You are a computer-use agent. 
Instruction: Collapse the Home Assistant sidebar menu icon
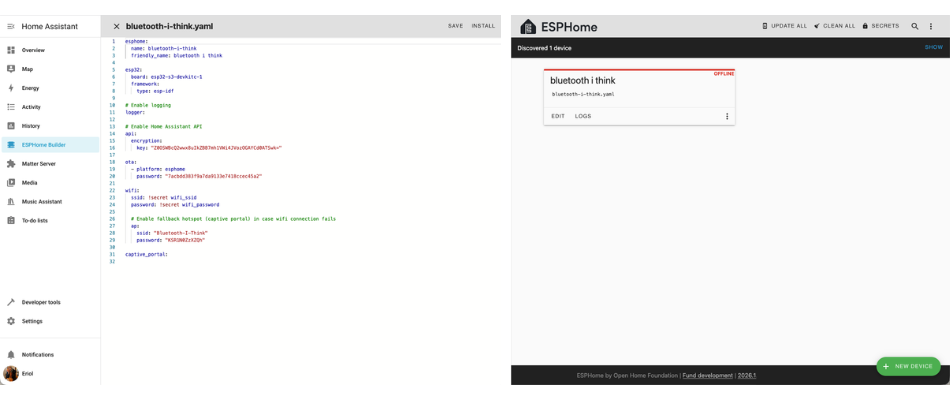click(10, 27)
